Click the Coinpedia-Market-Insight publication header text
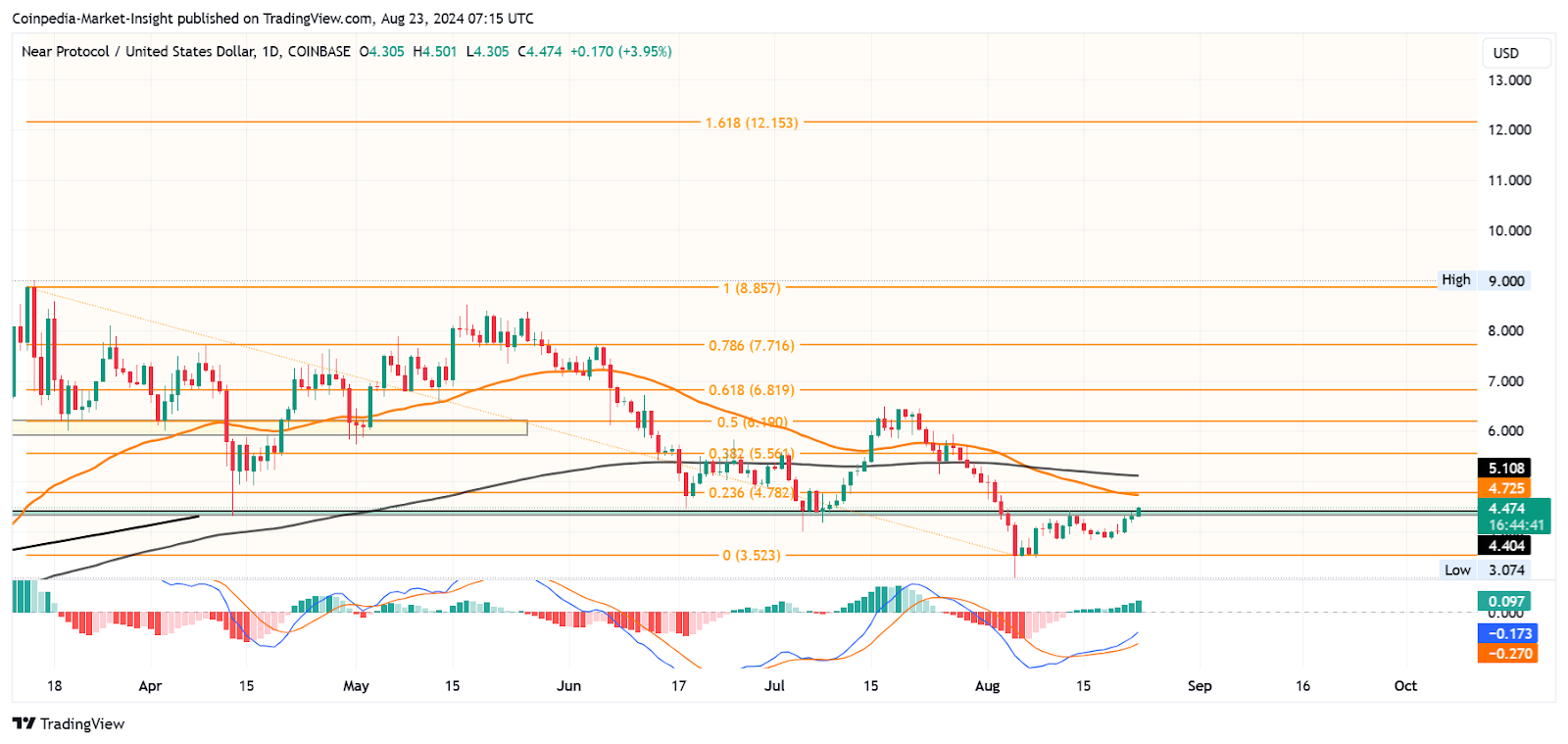The width and height of the screenshot is (1568, 744). click(272, 19)
